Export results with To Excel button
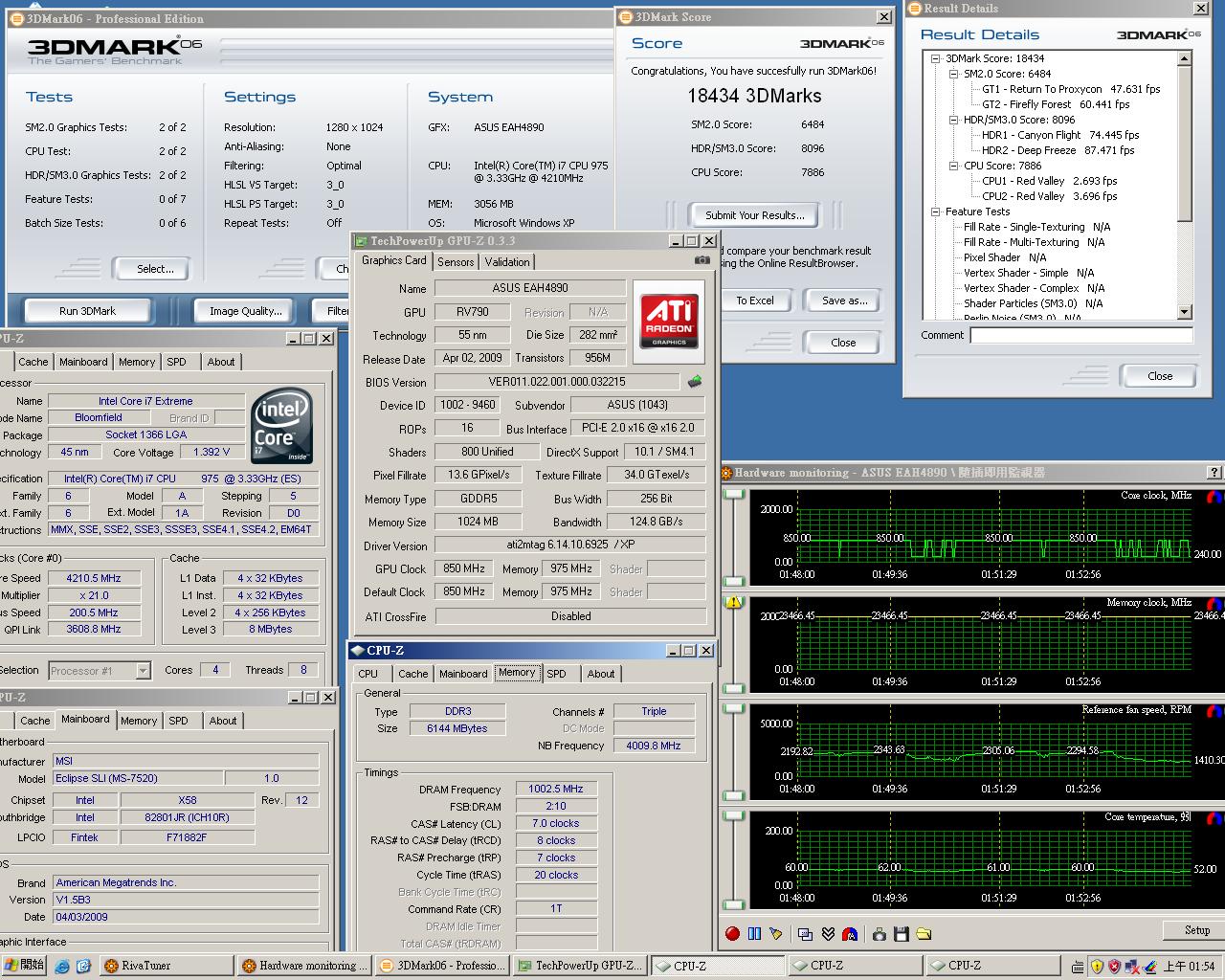Image resolution: width=1225 pixels, height=980 pixels. click(755, 301)
